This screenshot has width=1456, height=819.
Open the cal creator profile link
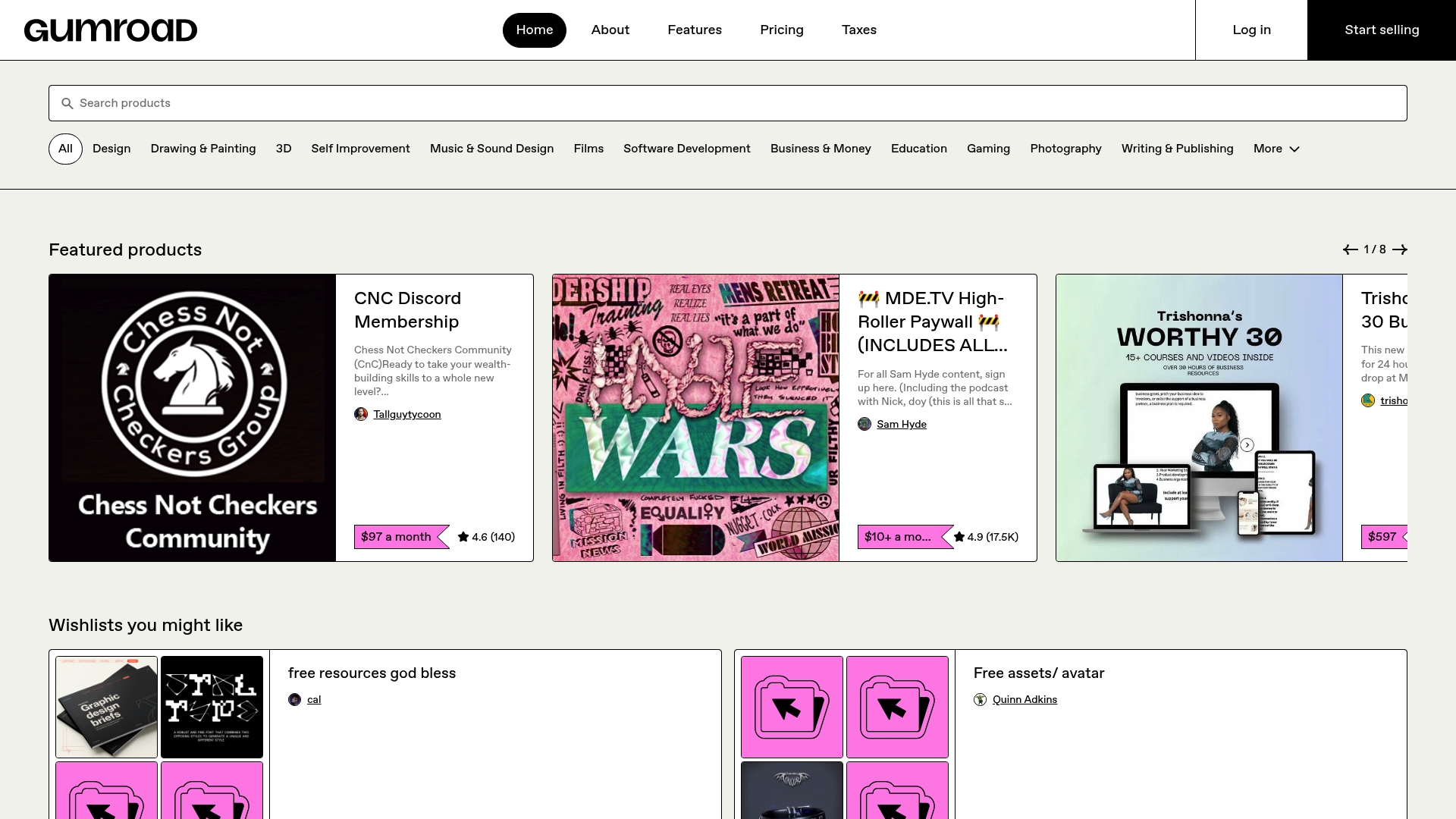click(x=313, y=699)
